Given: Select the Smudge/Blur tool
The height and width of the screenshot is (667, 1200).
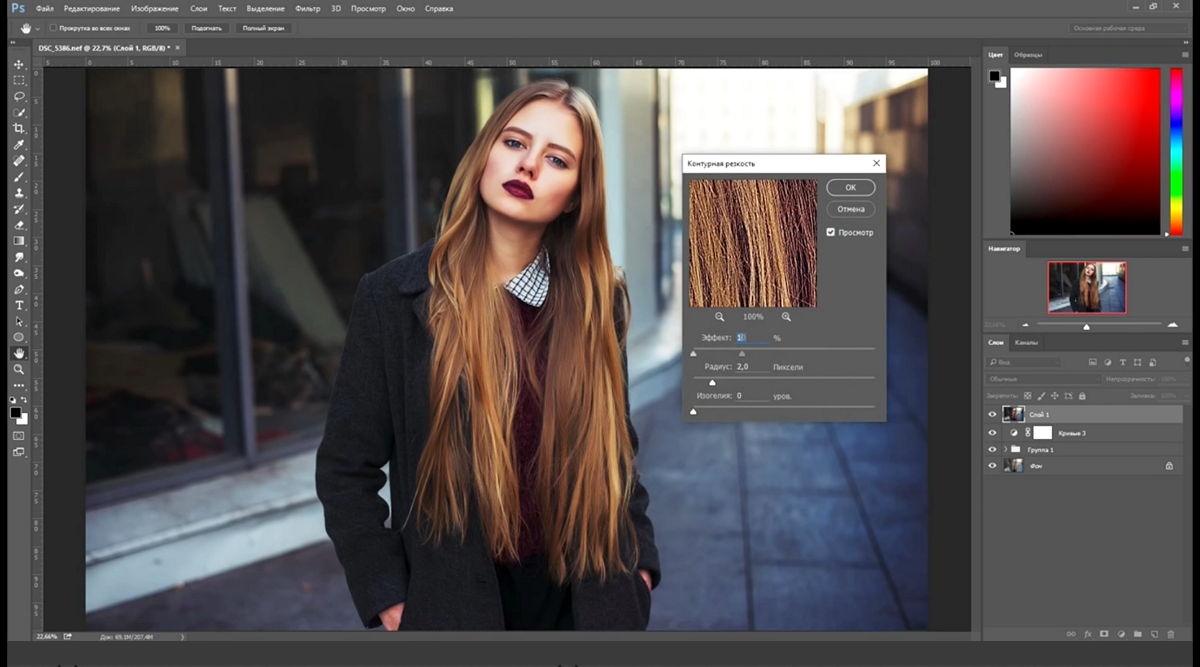Looking at the screenshot, I should coord(18,256).
